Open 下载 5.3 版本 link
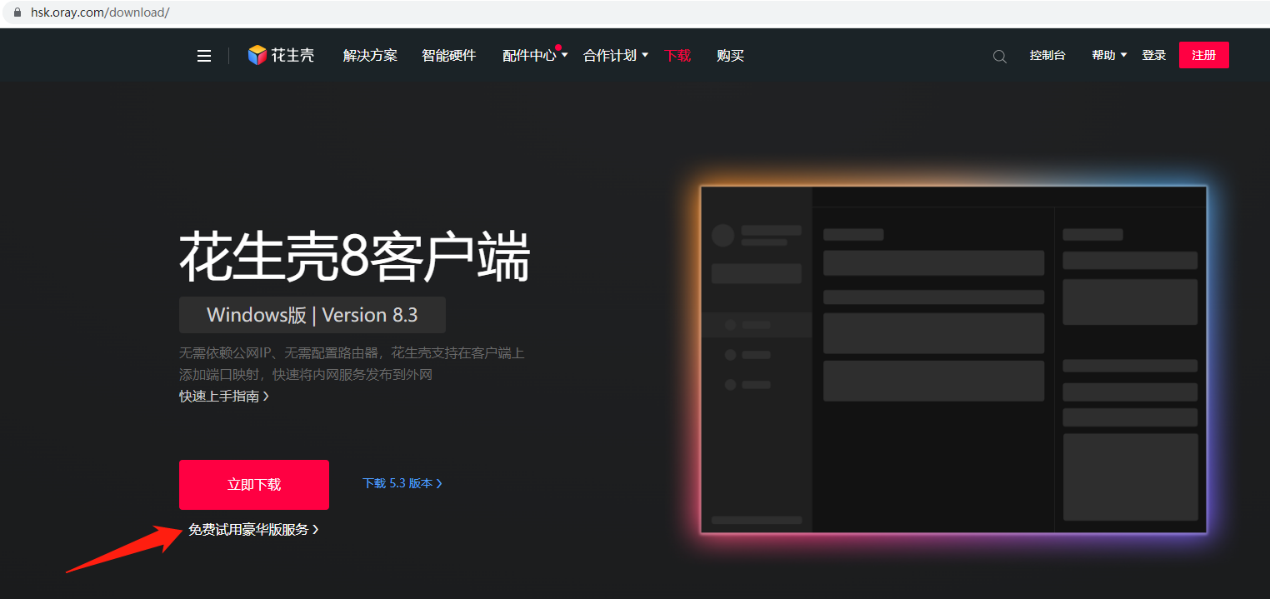 (402, 483)
